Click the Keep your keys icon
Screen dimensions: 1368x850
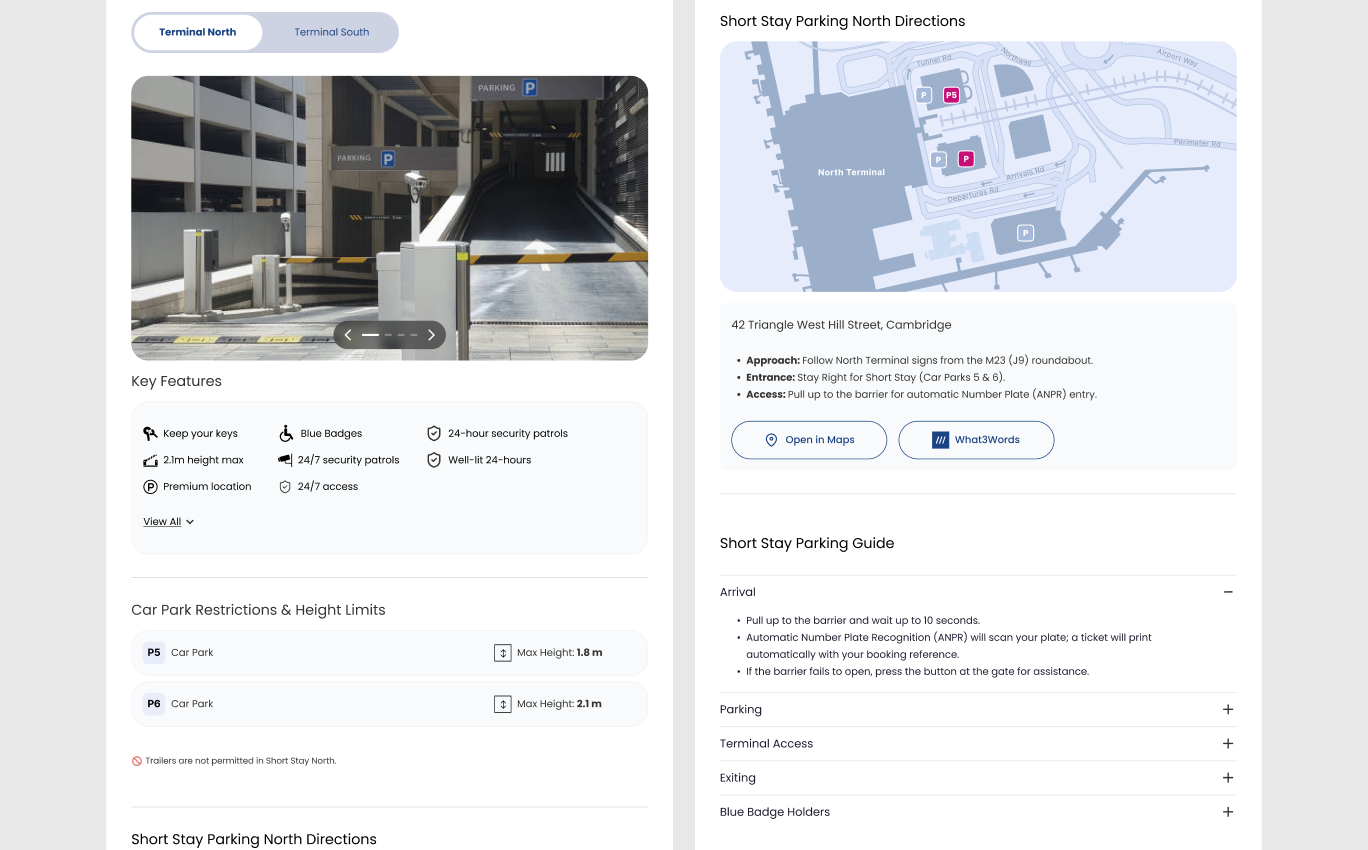150,433
